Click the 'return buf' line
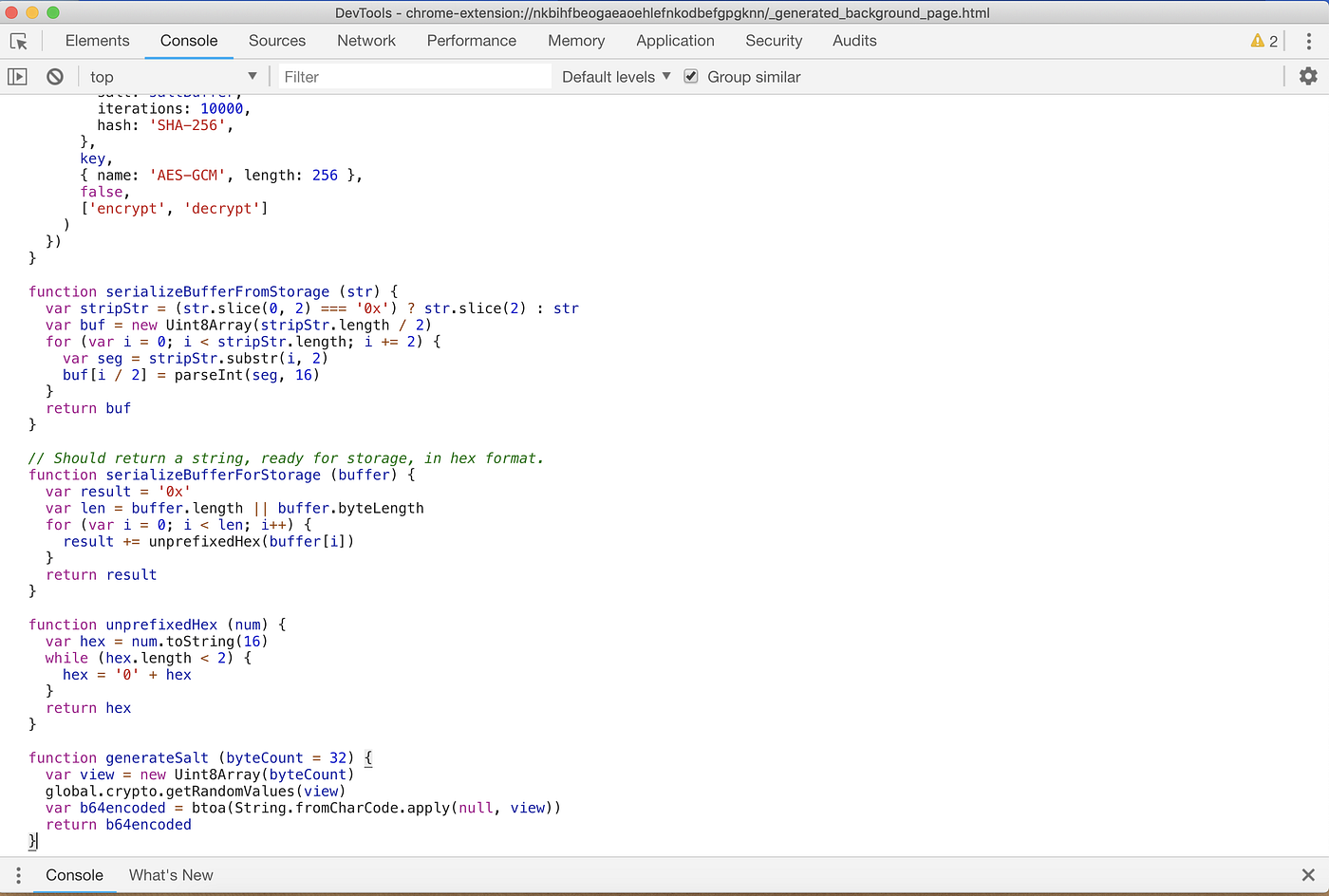 pos(88,408)
